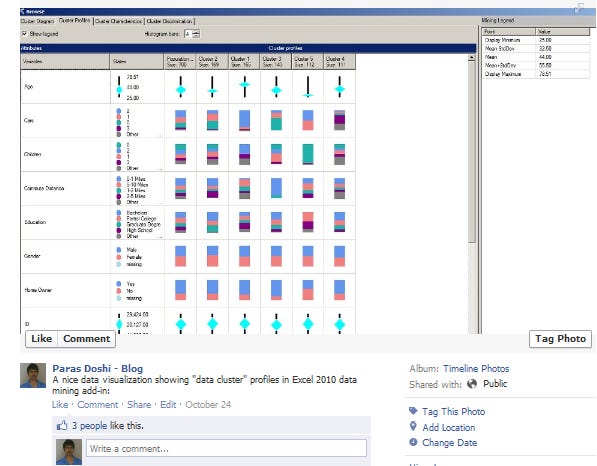Click the location pin icon
The width and height of the screenshot is (597, 466).
coord(413,426)
